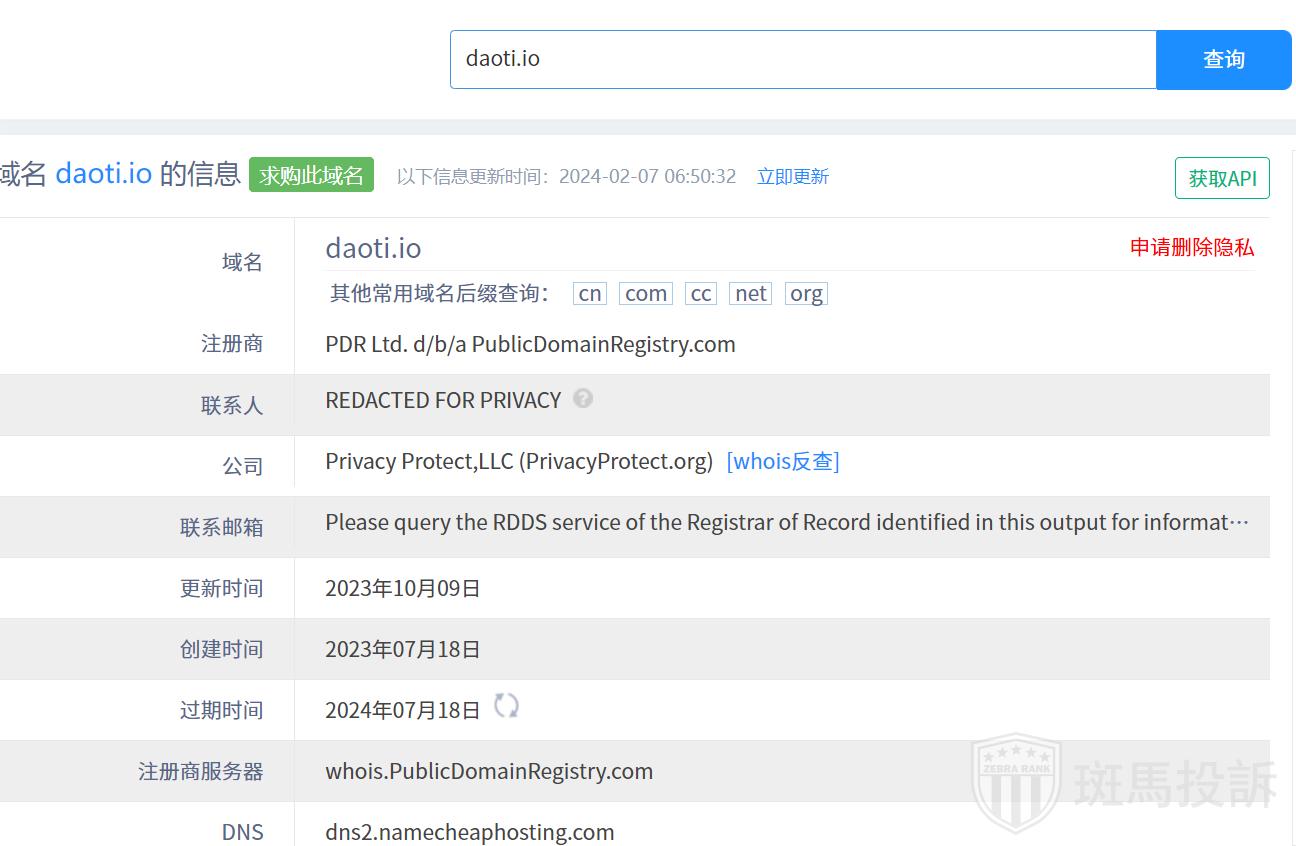This screenshot has width=1296, height=846.
Task: Click the dns2.namecheaphosting.com DNS entry
Action: (470, 832)
